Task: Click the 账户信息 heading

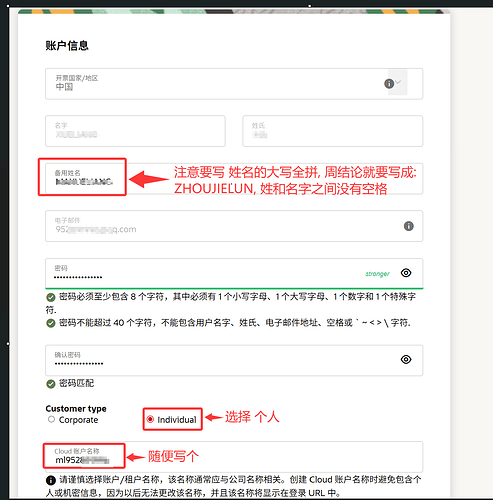Action: (x=67, y=46)
